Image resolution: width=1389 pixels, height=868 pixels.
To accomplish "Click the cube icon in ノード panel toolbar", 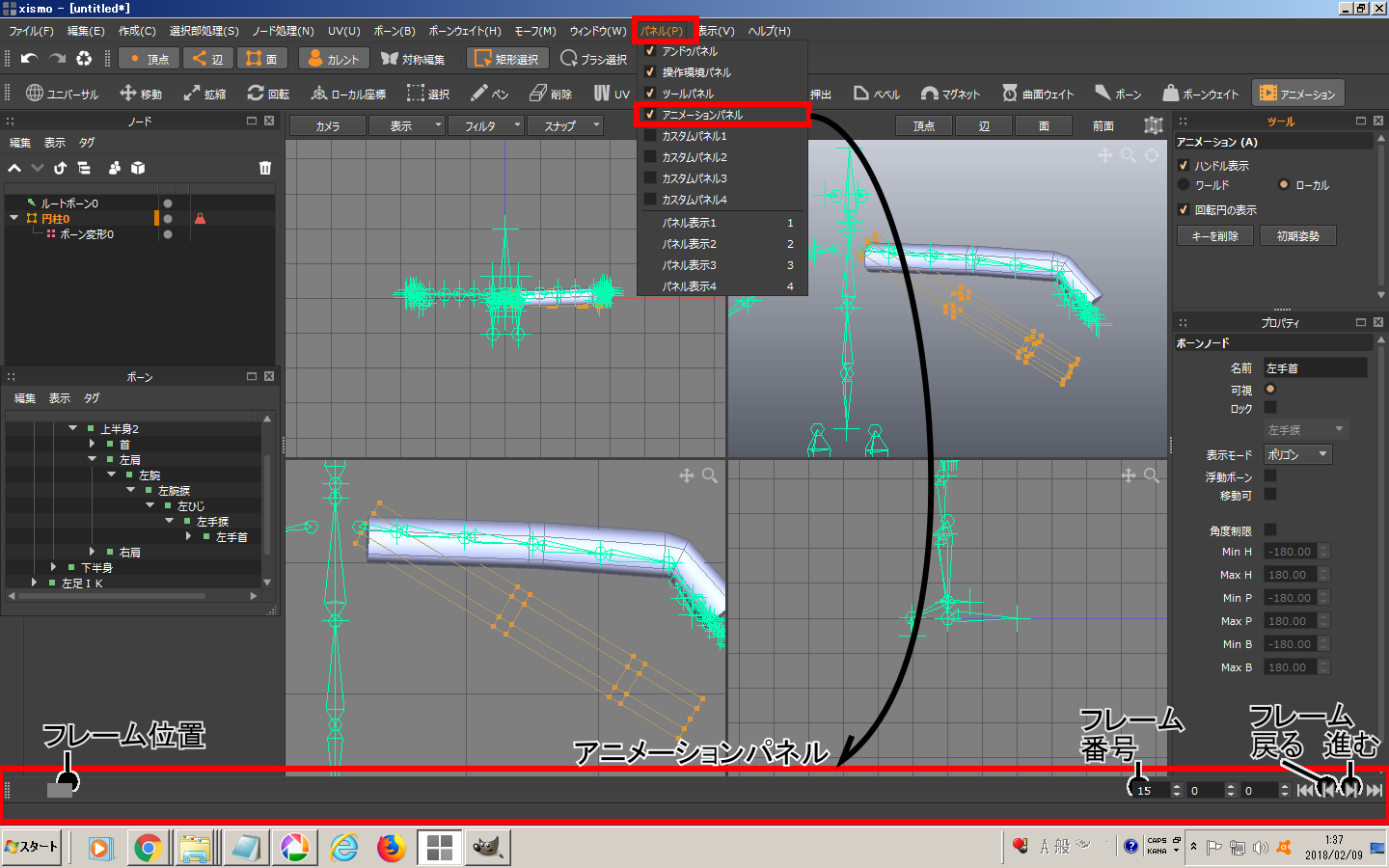I will (138, 168).
